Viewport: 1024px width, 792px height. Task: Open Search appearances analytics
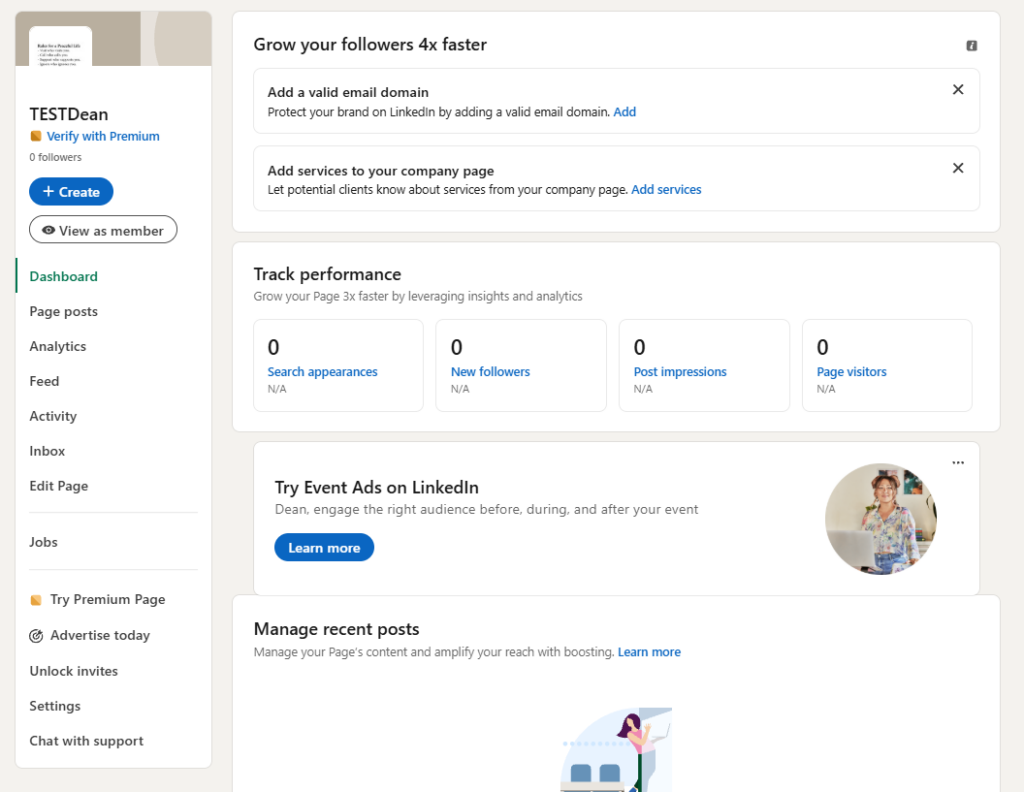pos(322,372)
